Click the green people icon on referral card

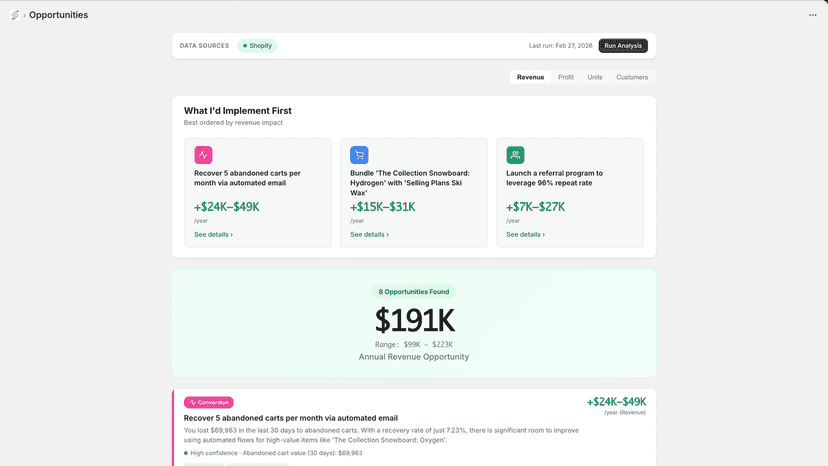pyautogui.click(x=515, y=155)
